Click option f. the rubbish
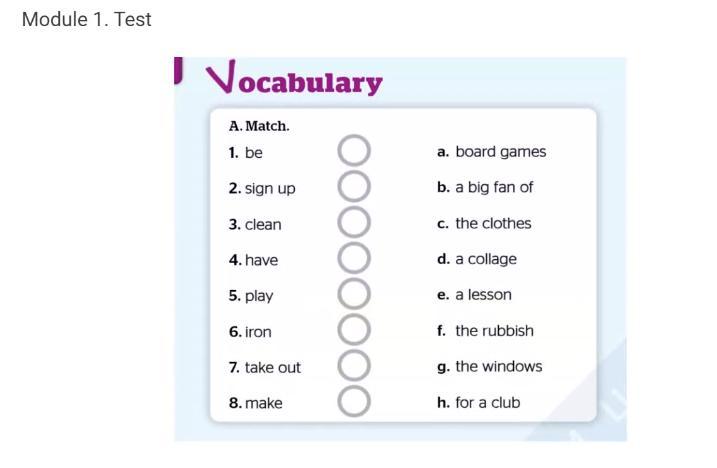 (485, 331)
